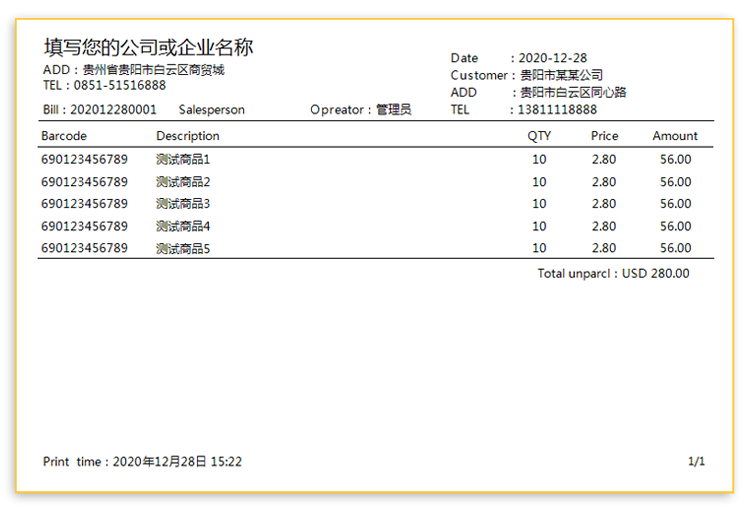Click the description 测试商品5
Viewport: 750px width, 512px height.
(183, 248)
